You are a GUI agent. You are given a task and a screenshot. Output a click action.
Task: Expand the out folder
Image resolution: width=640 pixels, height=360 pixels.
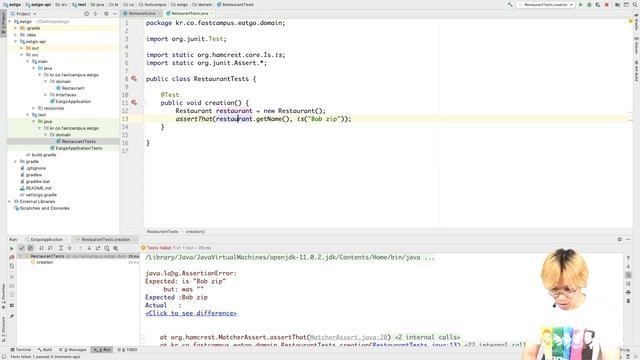pyautogui.click(x=22, y=48)
